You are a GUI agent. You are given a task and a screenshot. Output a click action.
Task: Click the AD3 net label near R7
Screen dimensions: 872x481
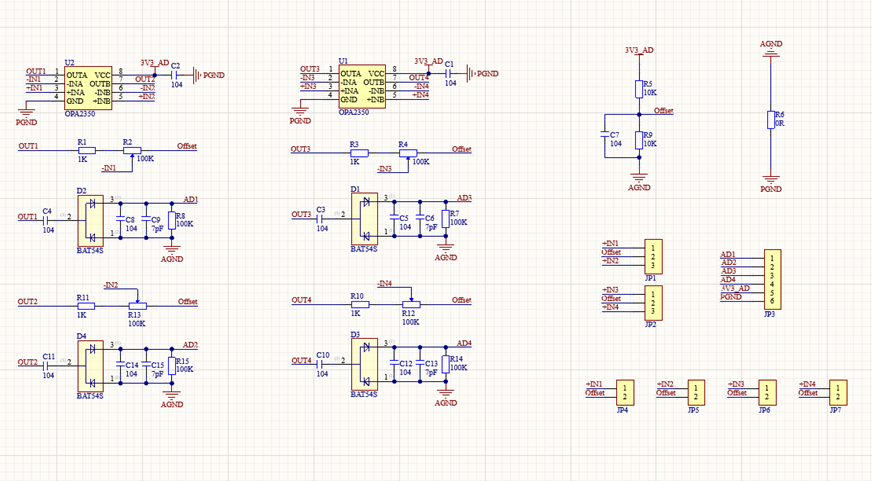464,197
